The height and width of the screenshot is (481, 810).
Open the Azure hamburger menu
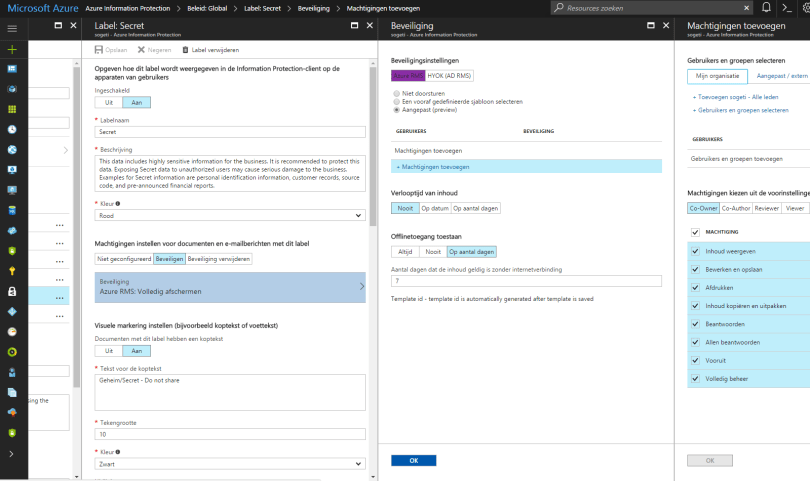pyautogui.click(x=11, y=27)
